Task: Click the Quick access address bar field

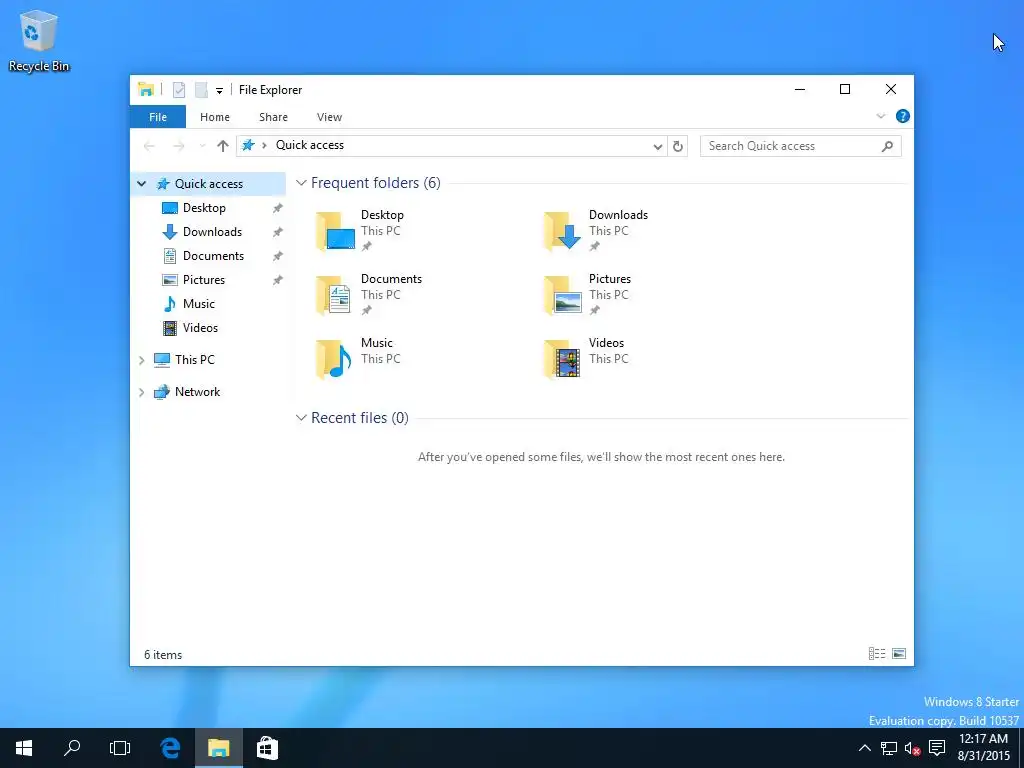Action: pos(451,146)
